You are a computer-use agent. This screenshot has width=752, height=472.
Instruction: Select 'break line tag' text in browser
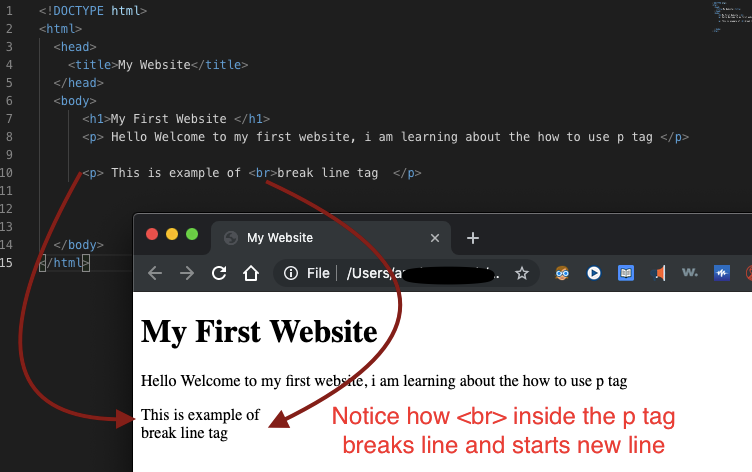point(184,433)
